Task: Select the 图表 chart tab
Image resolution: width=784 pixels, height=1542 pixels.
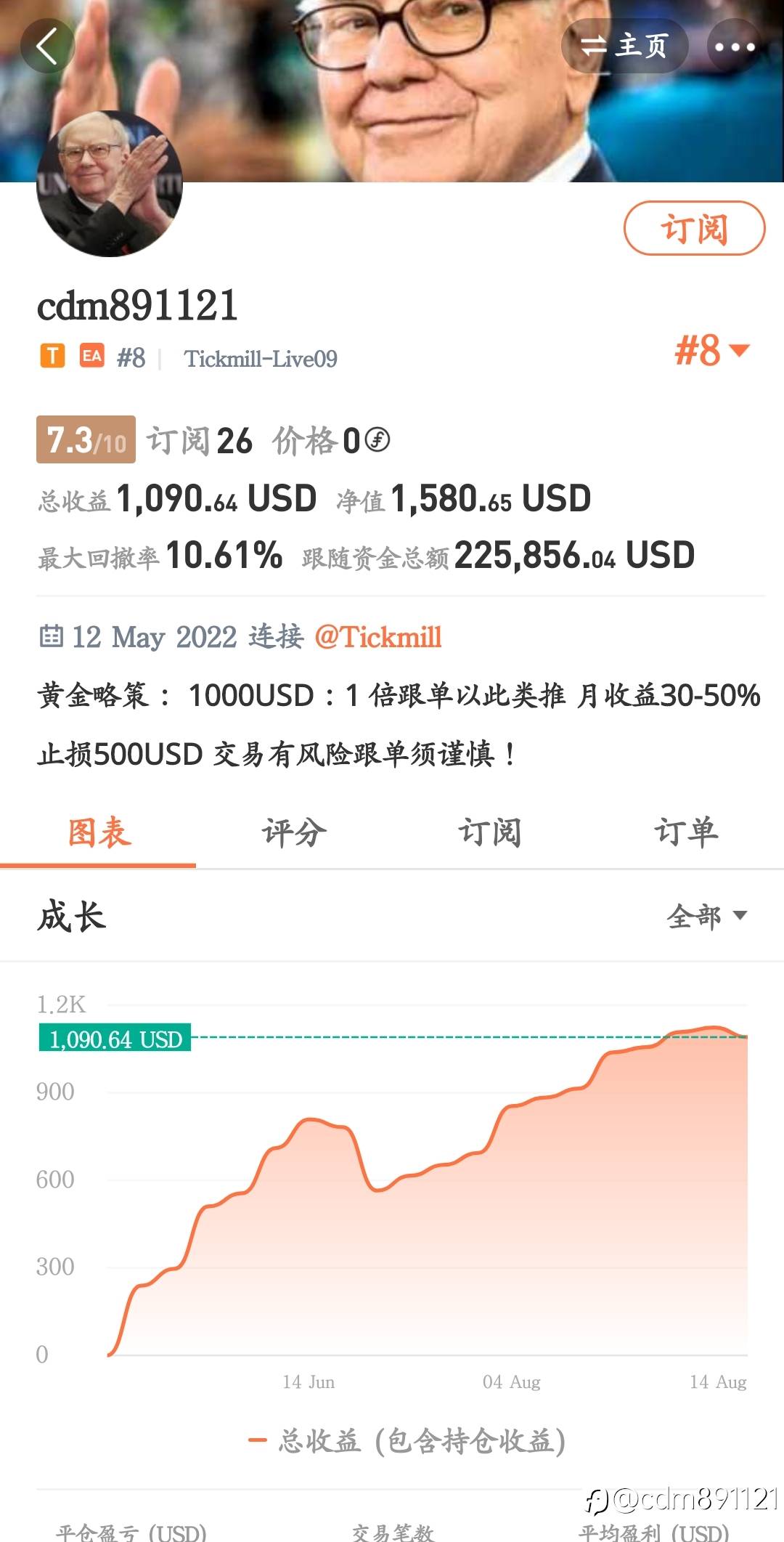Action: [99, 832]
